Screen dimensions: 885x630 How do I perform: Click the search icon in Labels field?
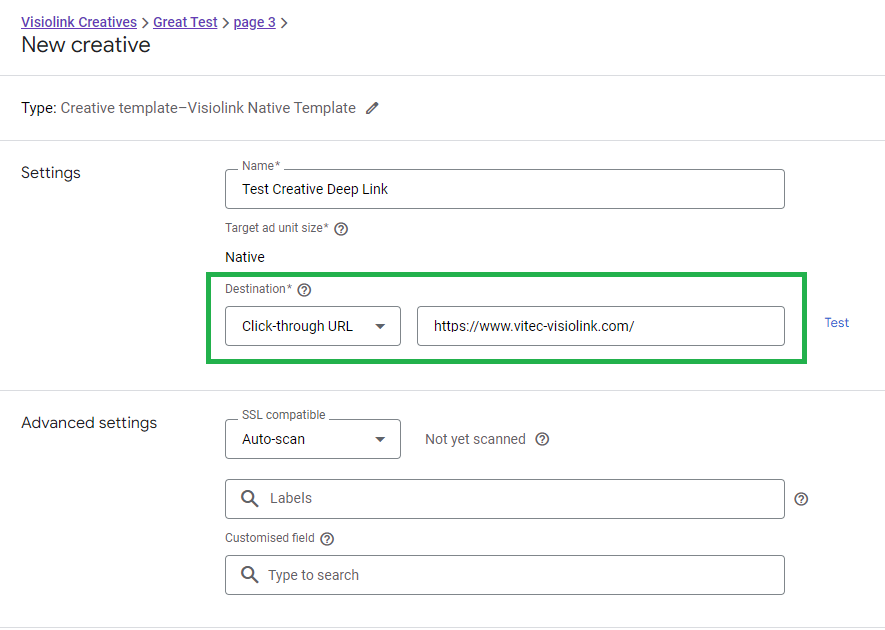(x=249, y=498)
